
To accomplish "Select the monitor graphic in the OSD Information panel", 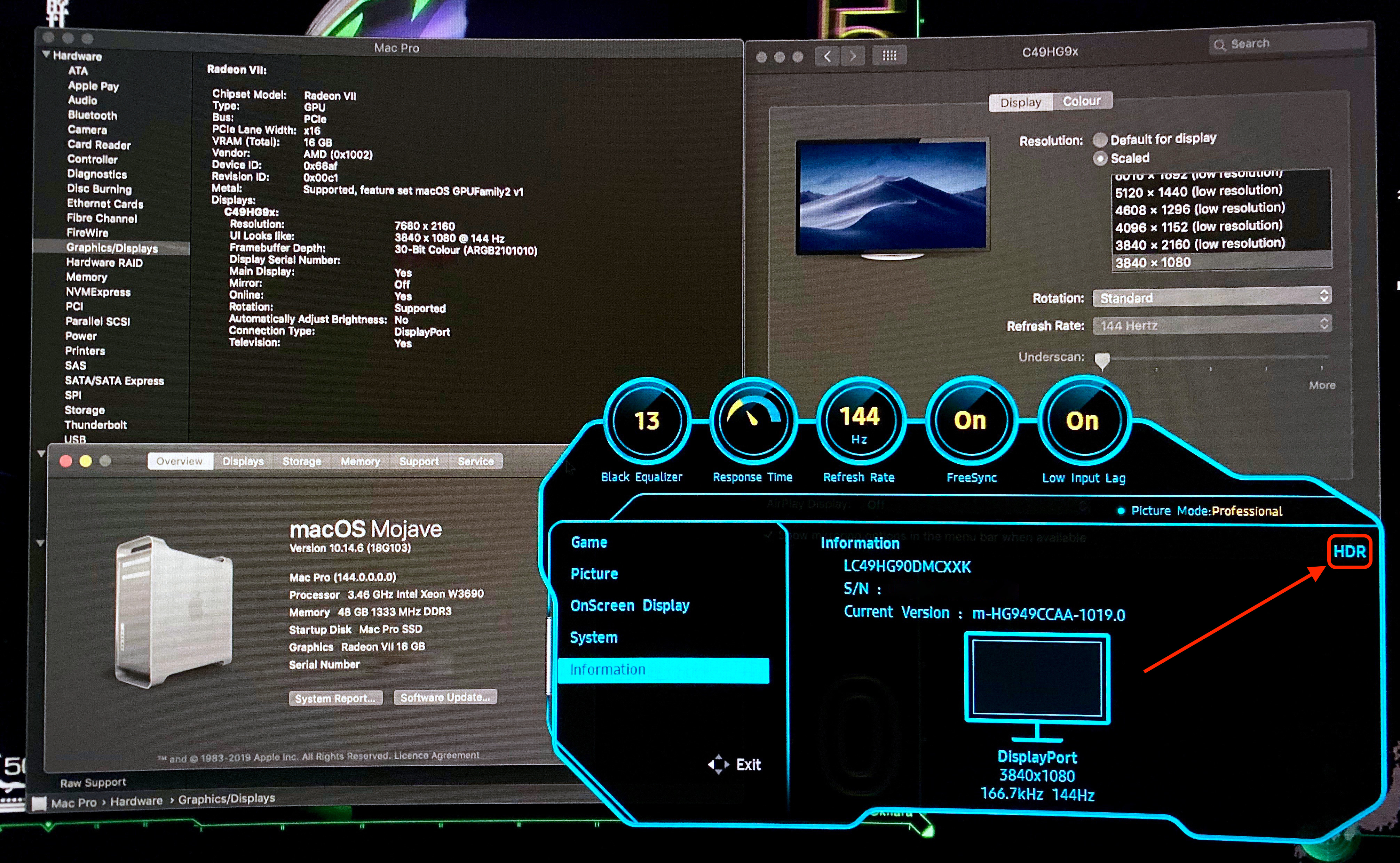I will click(1037, 687).
